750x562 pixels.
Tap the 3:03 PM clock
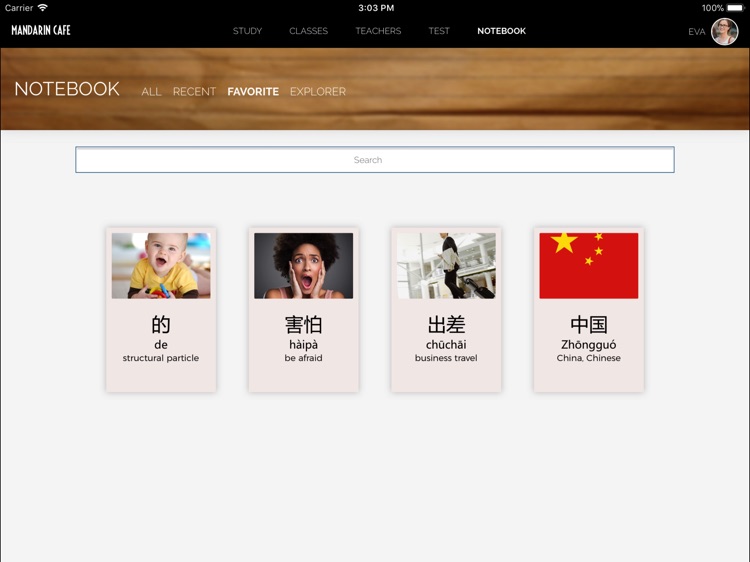376,8
